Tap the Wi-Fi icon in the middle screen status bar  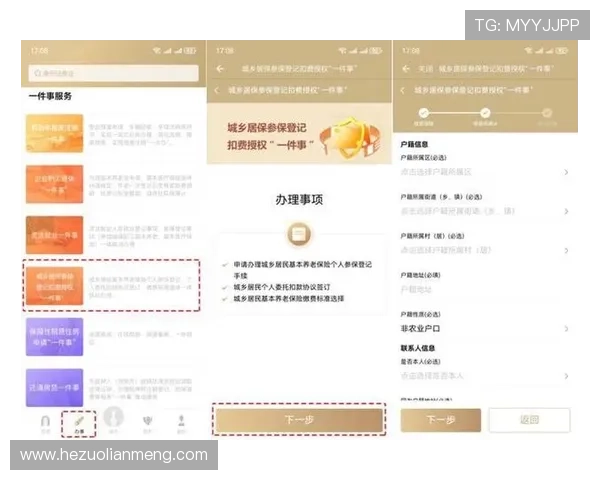click(342, 51)
